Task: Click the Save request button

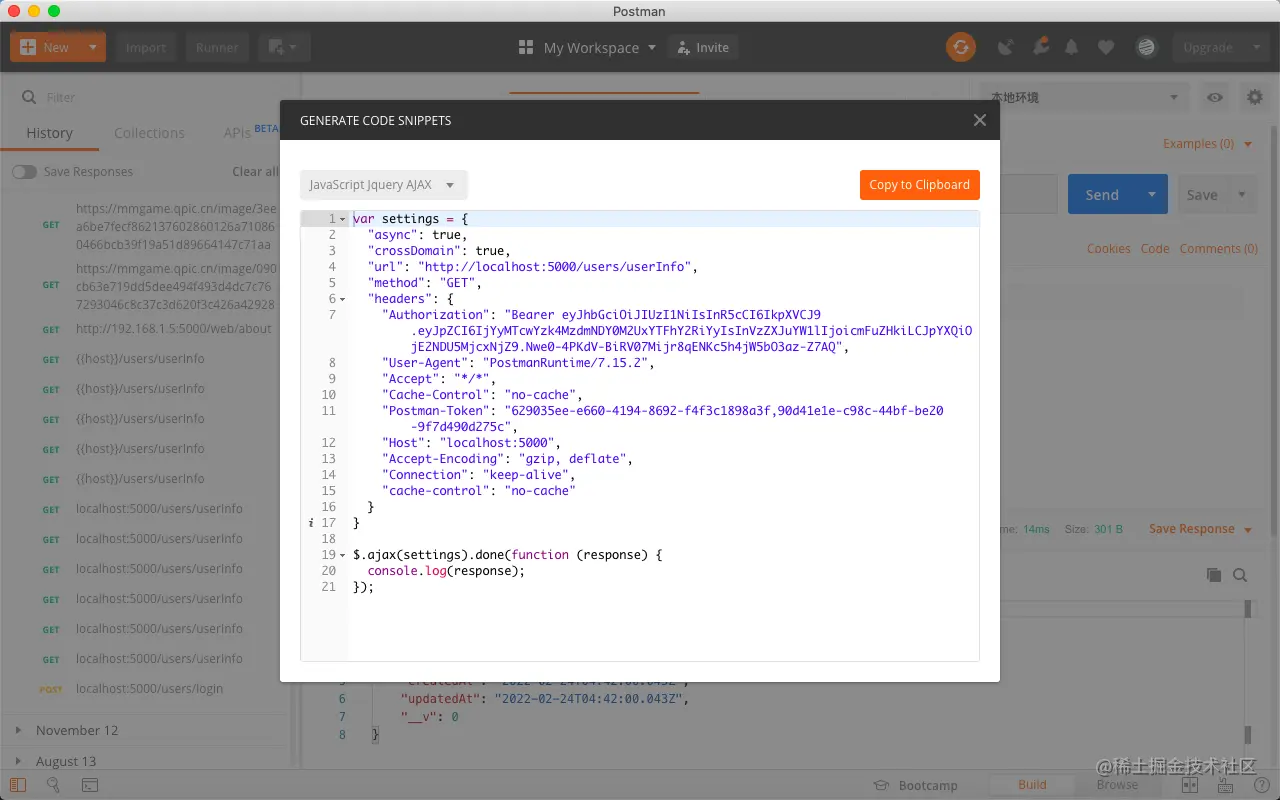Action: pyautogui.click(x=1202, y=195)
